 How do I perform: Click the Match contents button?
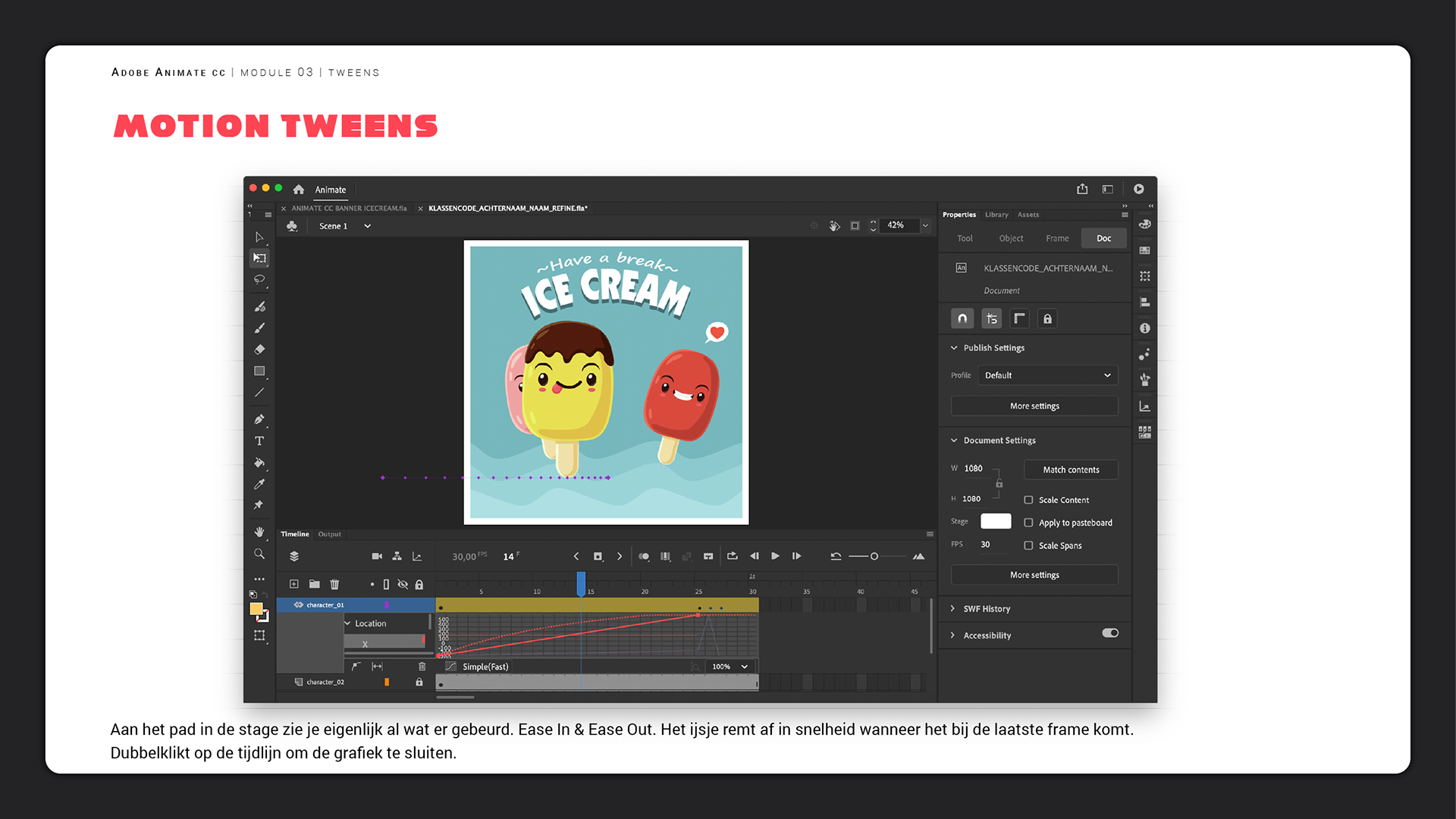coord(1071,469)
